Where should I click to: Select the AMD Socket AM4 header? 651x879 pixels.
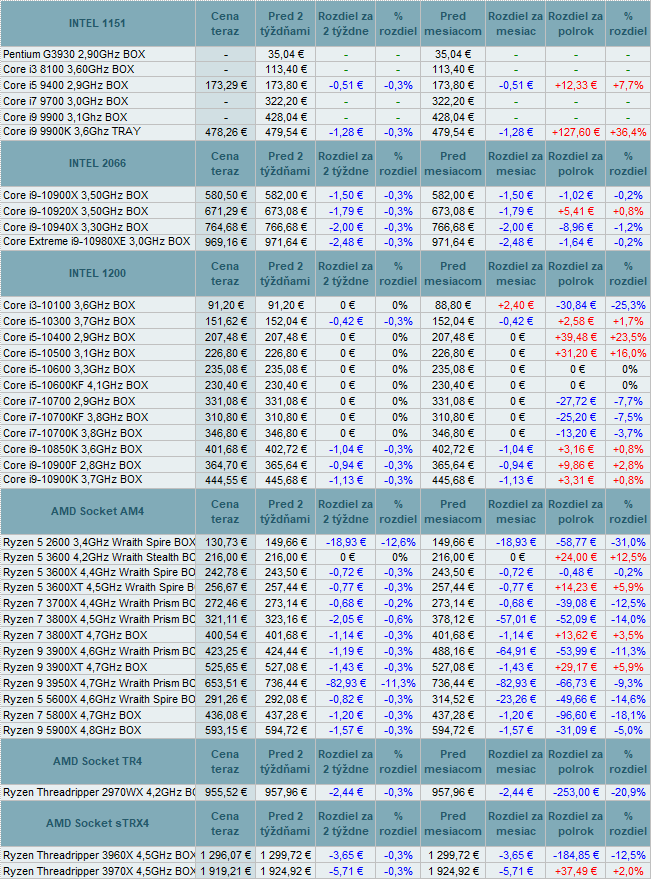[x=98, y=511]
